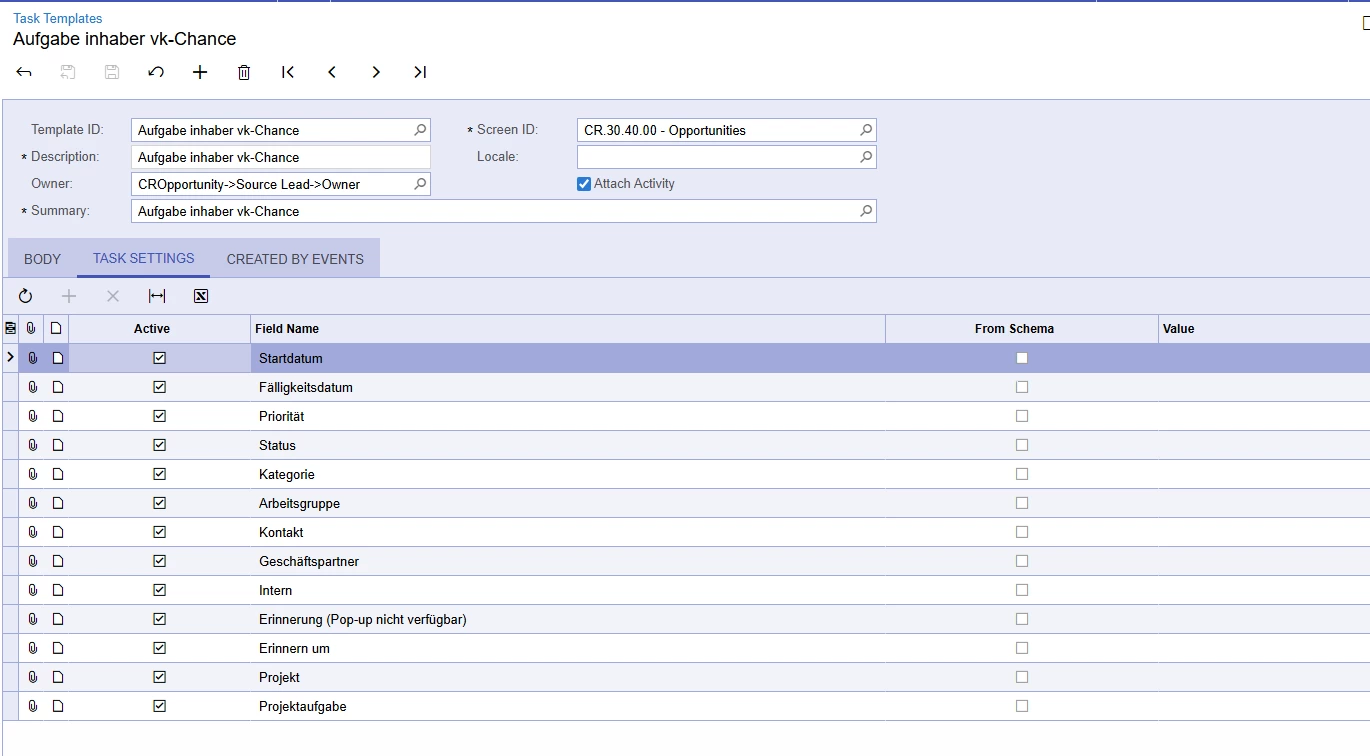
Task: Switch to the BODY tab
Action: tap(42, 259)
